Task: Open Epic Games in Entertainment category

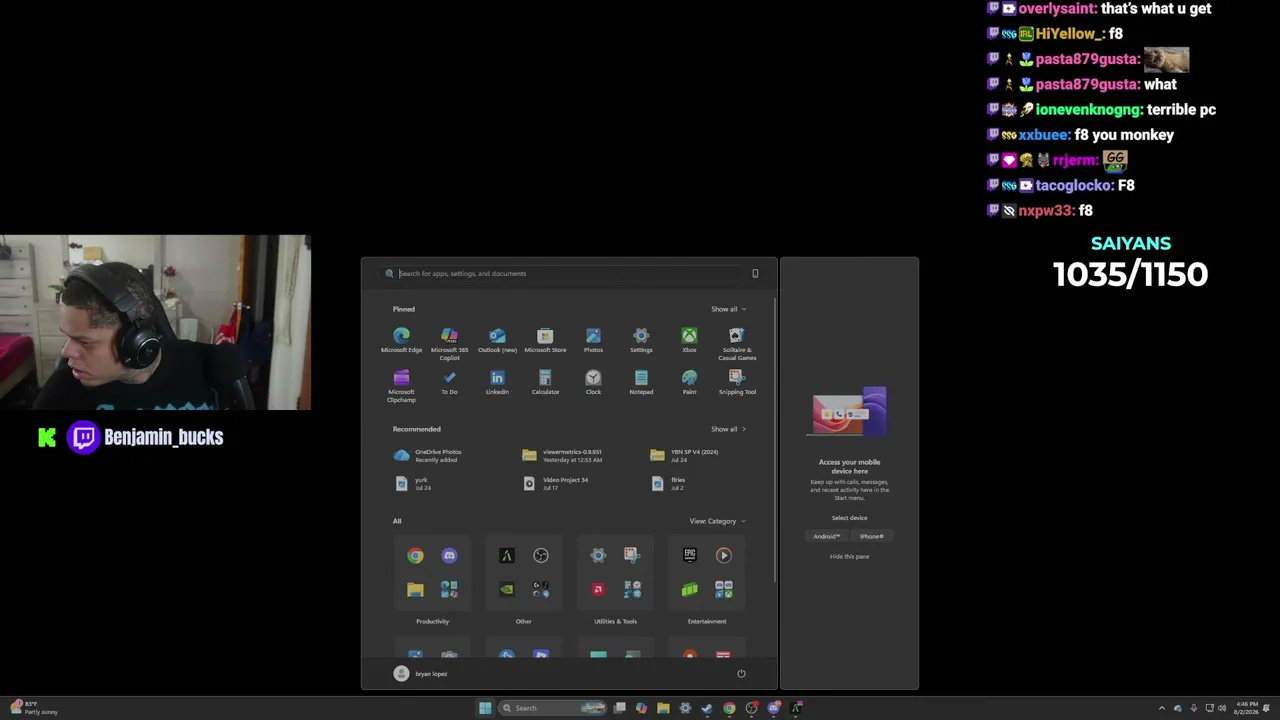Action: click(x=690, y=555)
